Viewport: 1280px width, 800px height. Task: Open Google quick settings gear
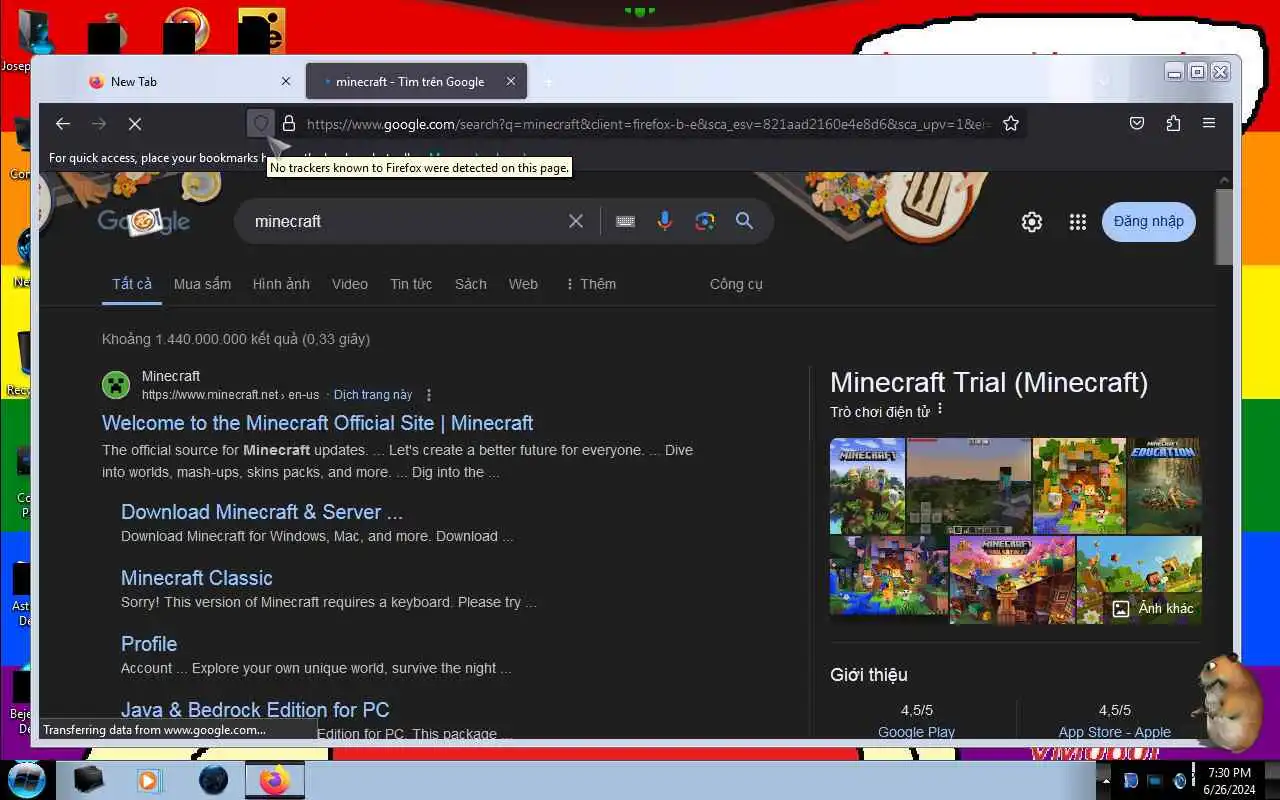[1032, 222]
